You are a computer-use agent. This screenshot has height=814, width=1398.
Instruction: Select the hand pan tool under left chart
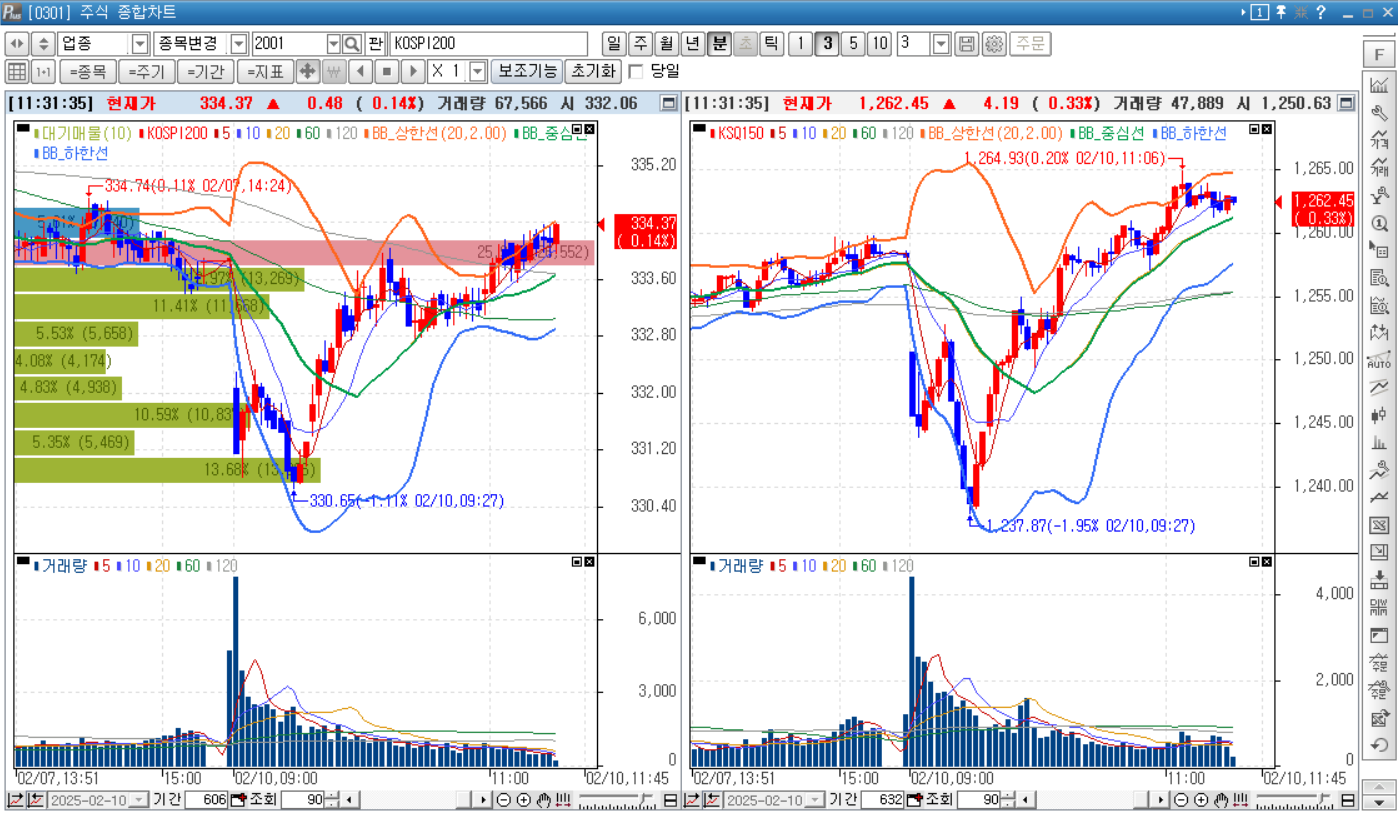coord(544,800)
